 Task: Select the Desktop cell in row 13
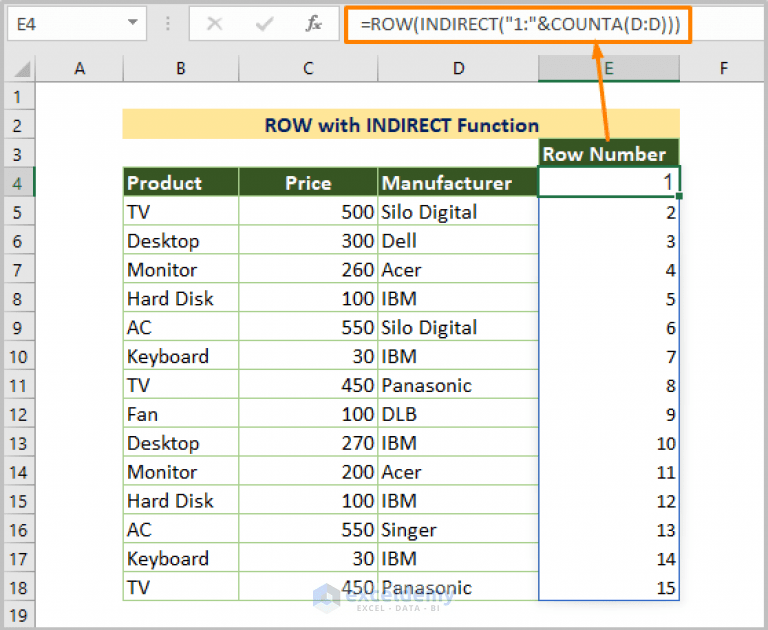(181, 443)
